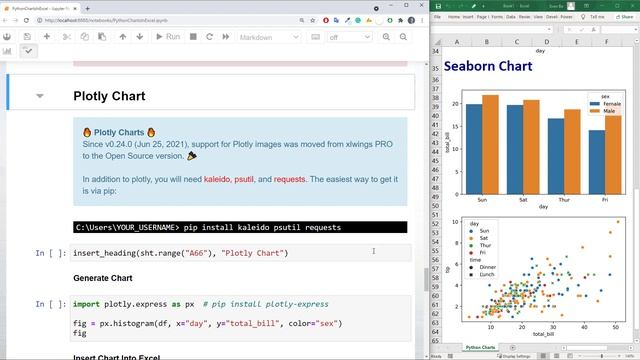The width and height of the screenshot is (640, 360).
Task: Click the Seaborn Chart heading cell
Action: click(x=488, y=66)
